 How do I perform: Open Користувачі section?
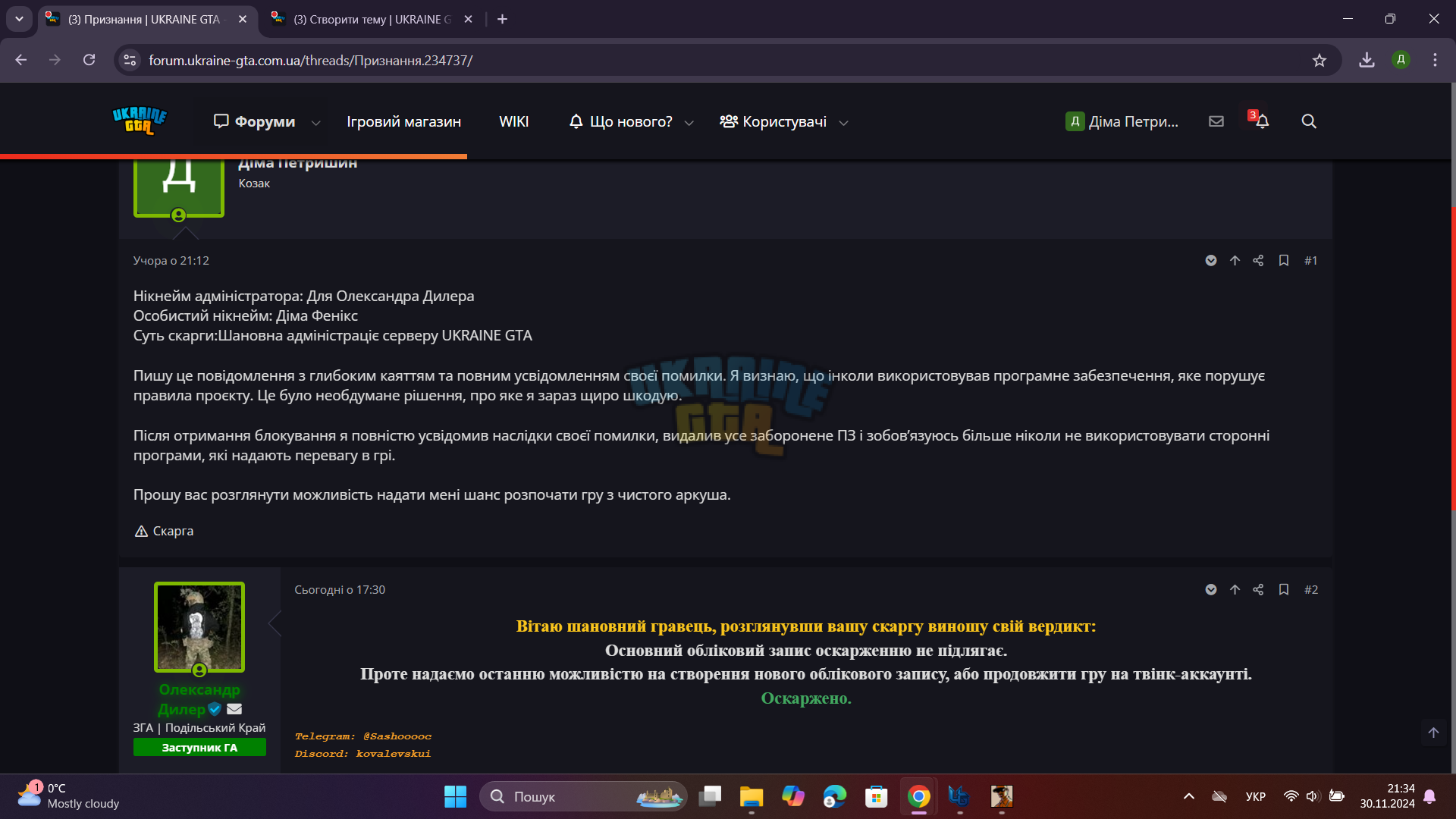773,121
